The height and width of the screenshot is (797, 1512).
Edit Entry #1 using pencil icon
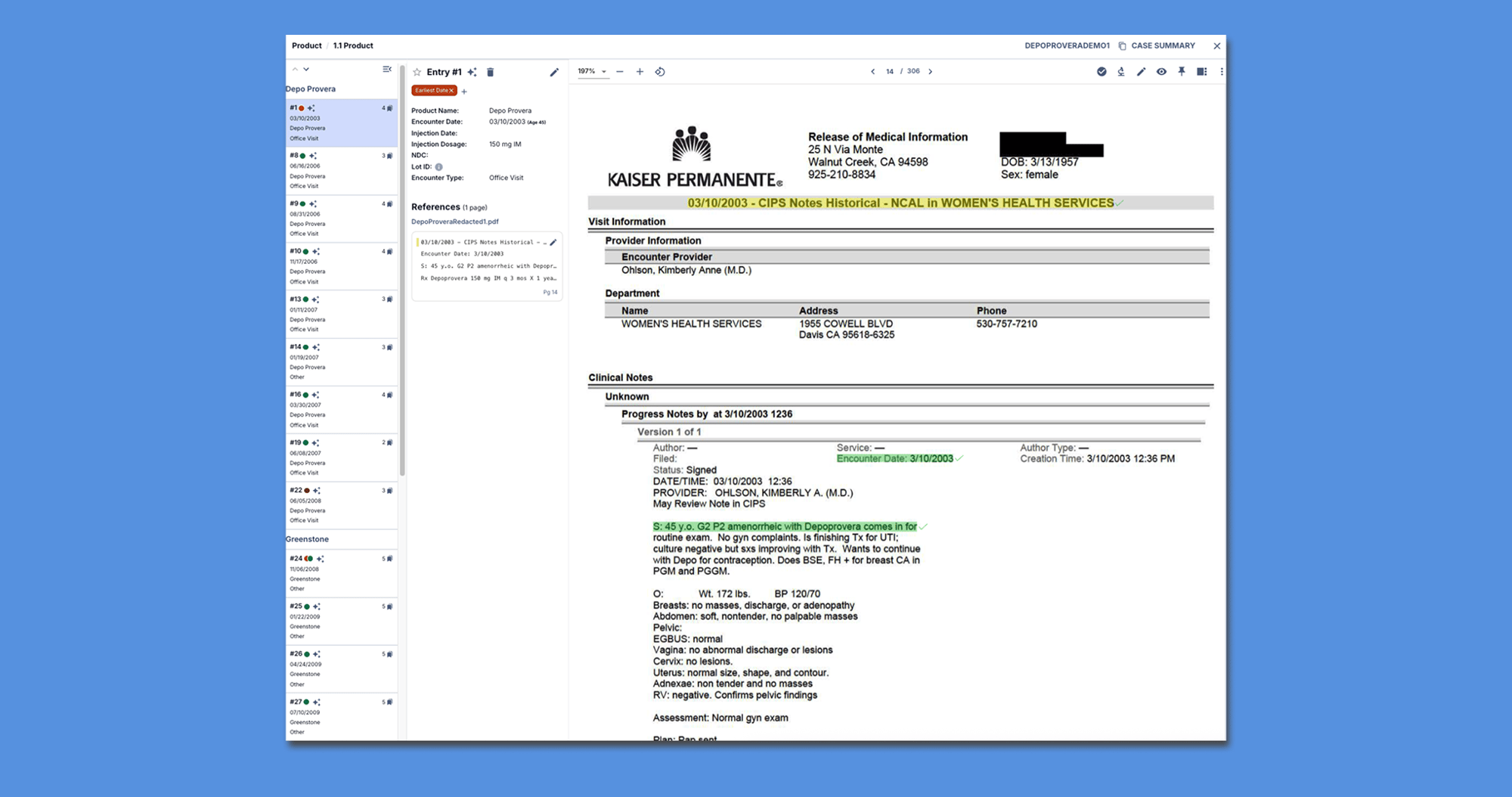(x=554, y=73)
